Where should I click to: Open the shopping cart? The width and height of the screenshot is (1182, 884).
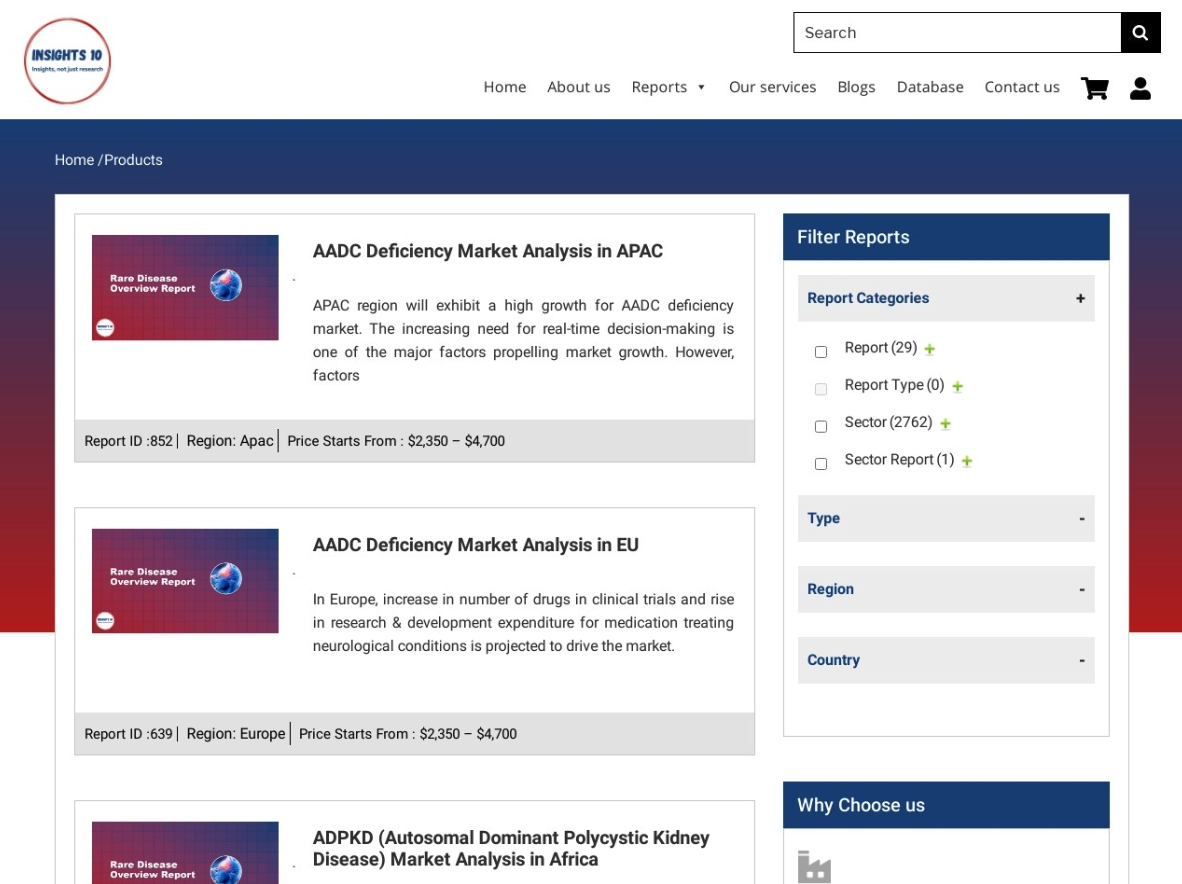coord(1095,88)
